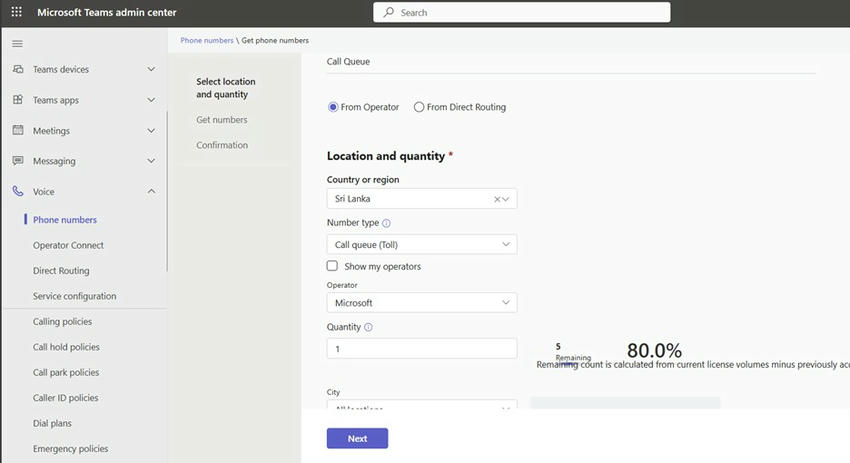Select the Get numbers step

pos(222,120)
